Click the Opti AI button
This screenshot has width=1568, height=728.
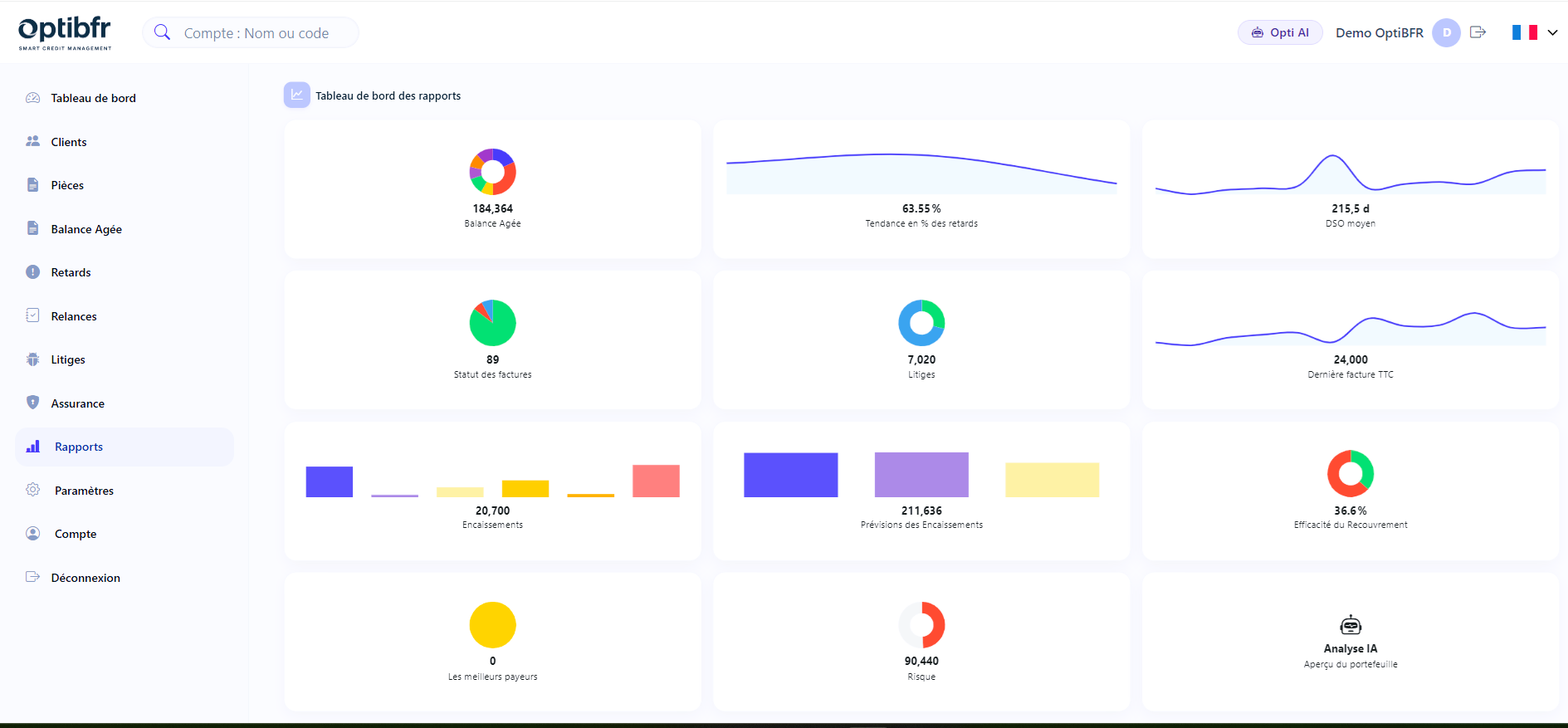tap(1280, 32)
